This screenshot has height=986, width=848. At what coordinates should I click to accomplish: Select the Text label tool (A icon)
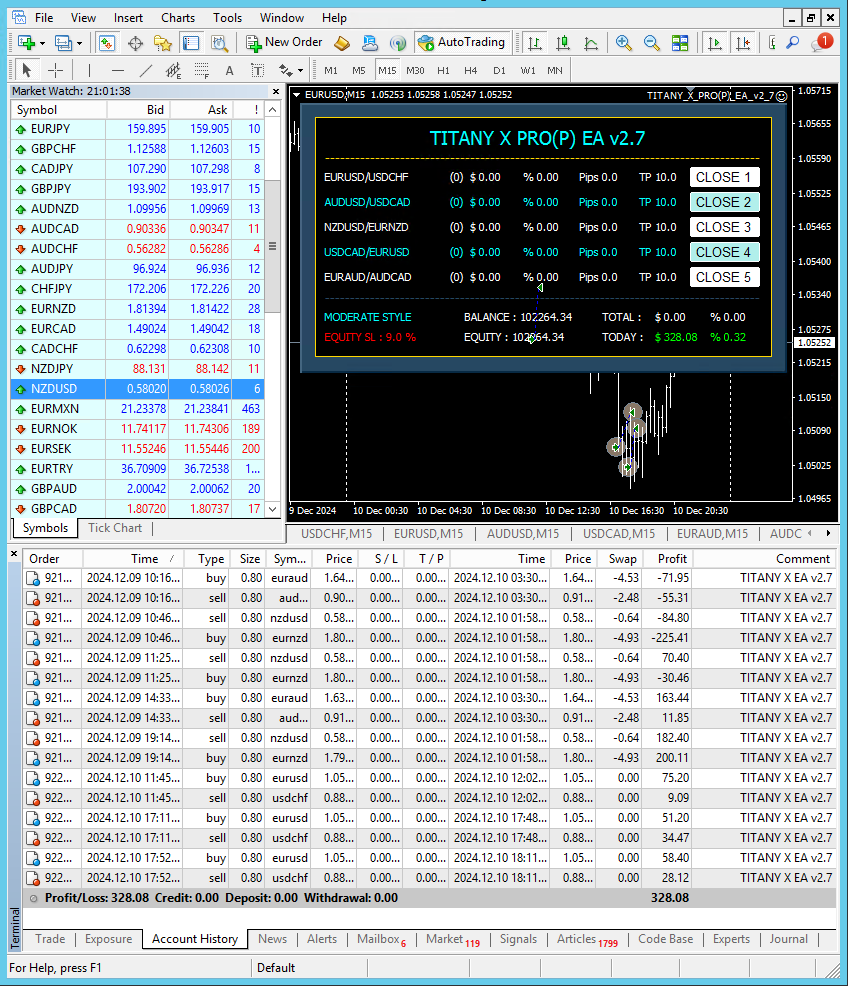coord(229,70)
